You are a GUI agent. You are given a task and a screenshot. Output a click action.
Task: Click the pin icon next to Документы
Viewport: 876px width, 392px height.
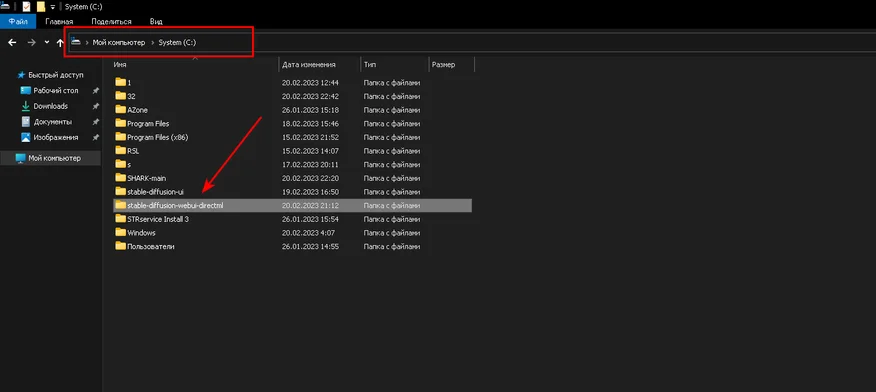click(x=96, y=122)
